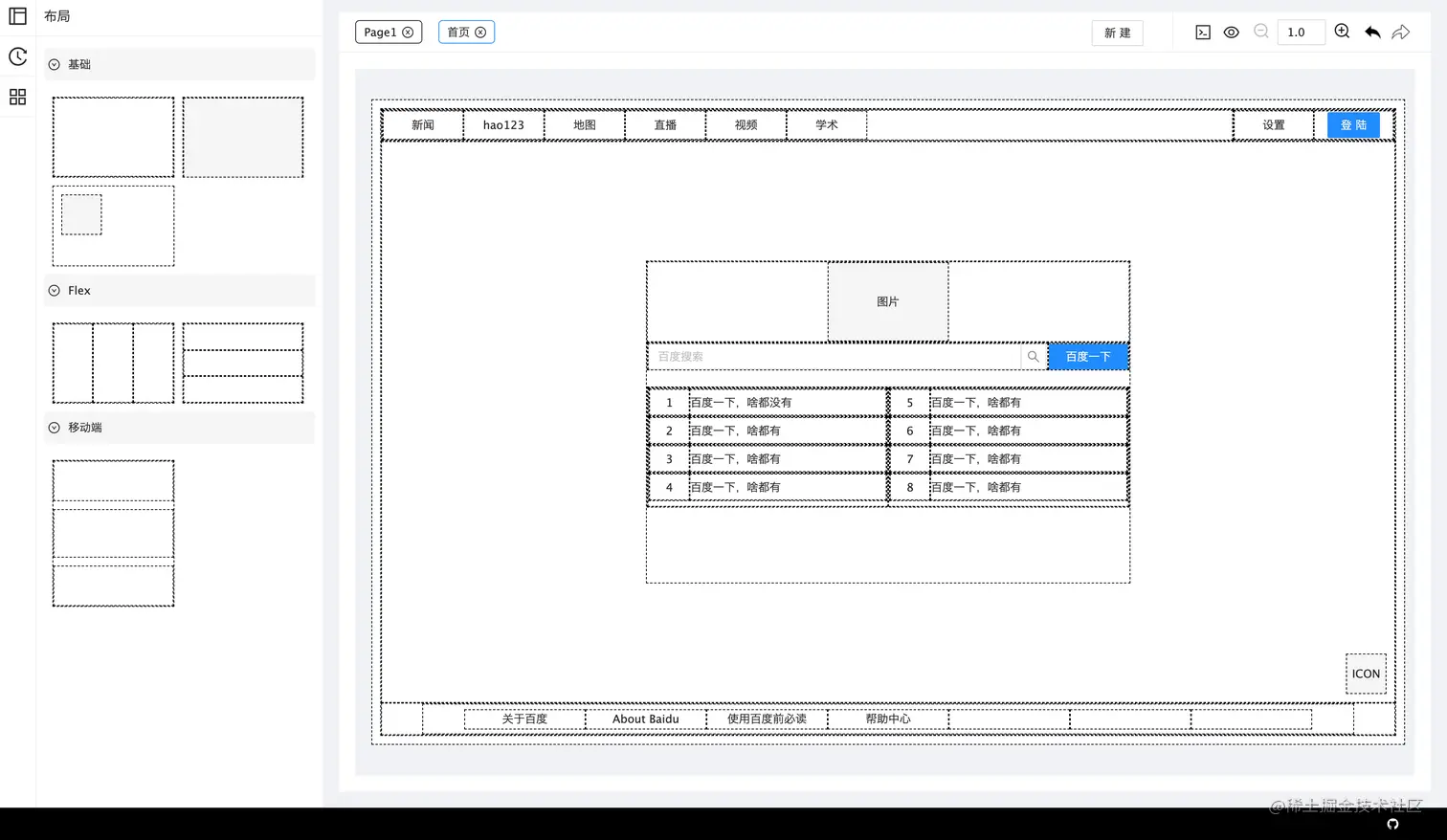1447x840 pixels.
Task: Open the code console toolbar icon
Action: pos(1203,33)
